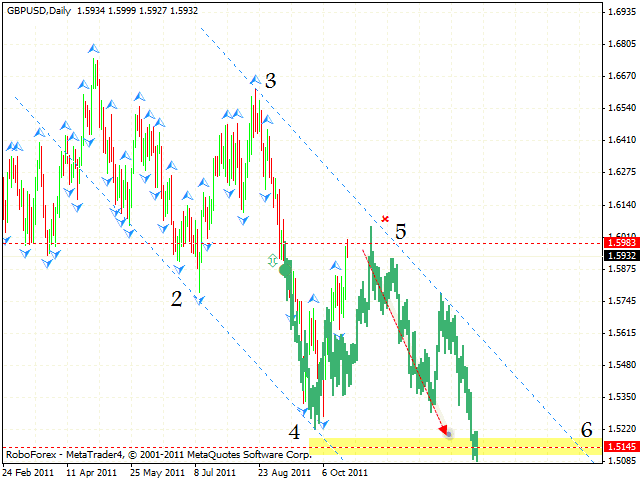Click the down fractal arrow right of wave label 4
Image resolution: width=640 pixels, height=480 pixels.
click(x=324, y=424)
